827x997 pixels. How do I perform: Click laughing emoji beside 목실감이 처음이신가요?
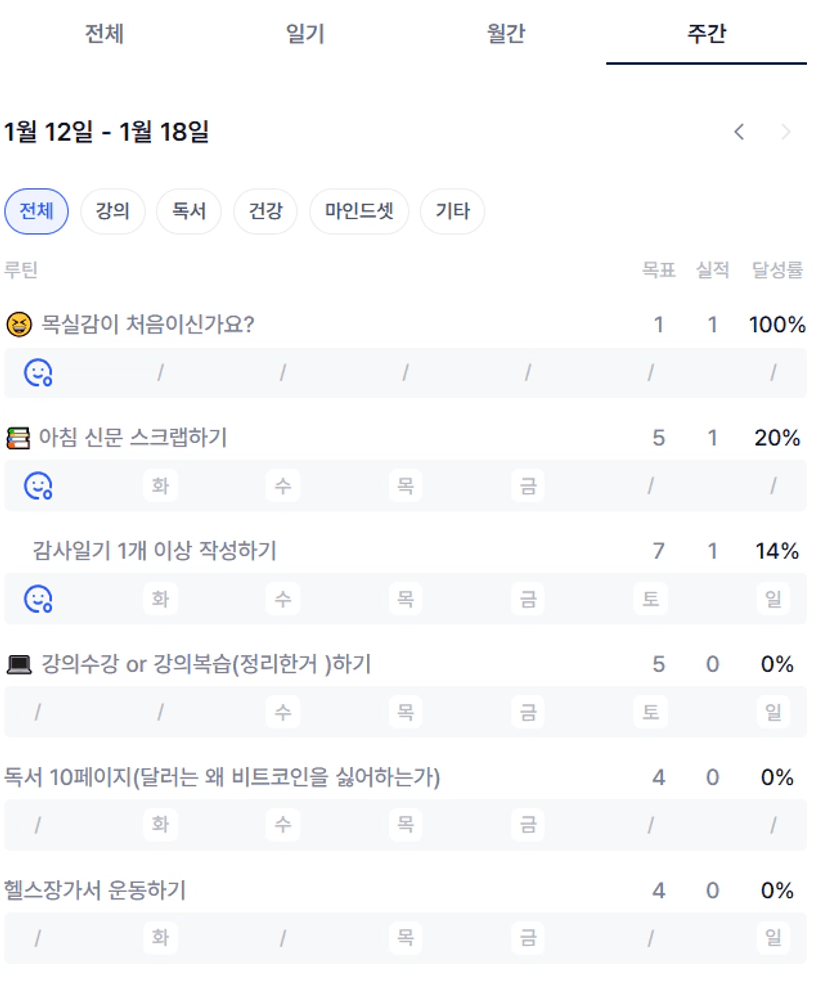(x=18, y=325)
